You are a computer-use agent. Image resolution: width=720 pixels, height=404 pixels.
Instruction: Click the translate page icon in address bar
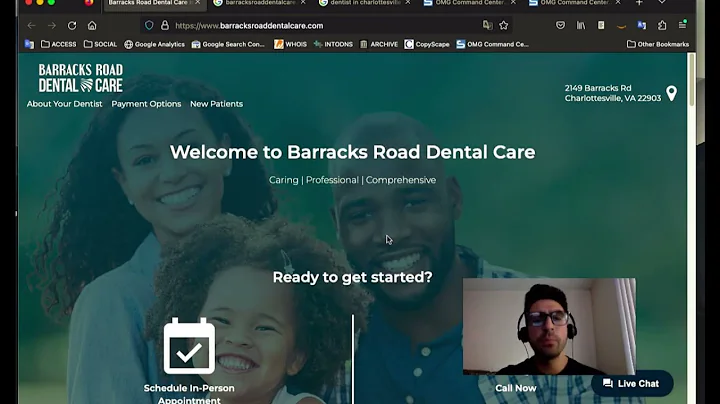point(487,26)
